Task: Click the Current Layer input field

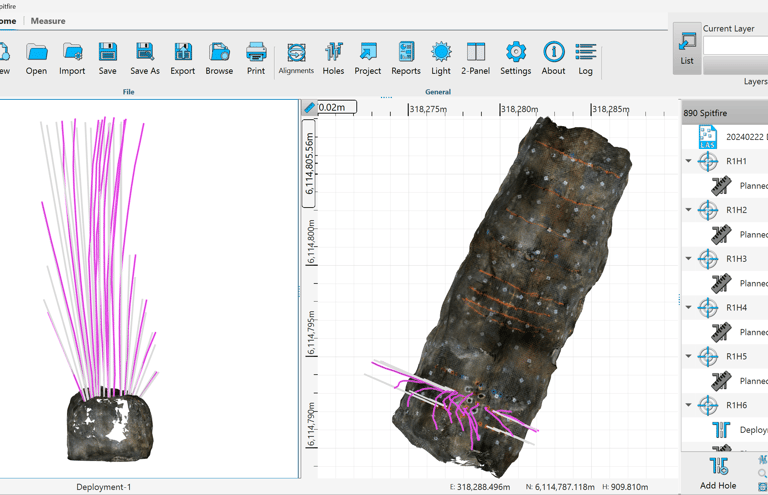Action: click(736, 46)
